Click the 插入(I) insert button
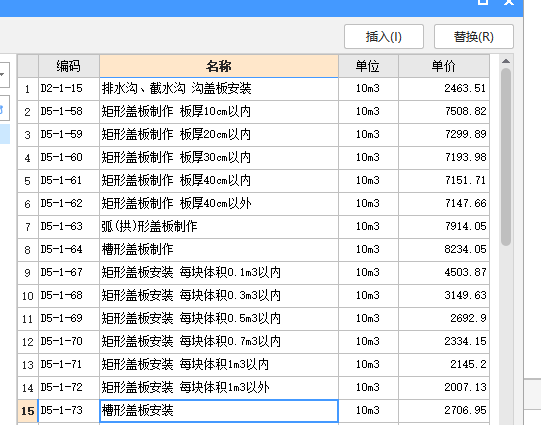541x425 pixels. click(x=384, y=37)
